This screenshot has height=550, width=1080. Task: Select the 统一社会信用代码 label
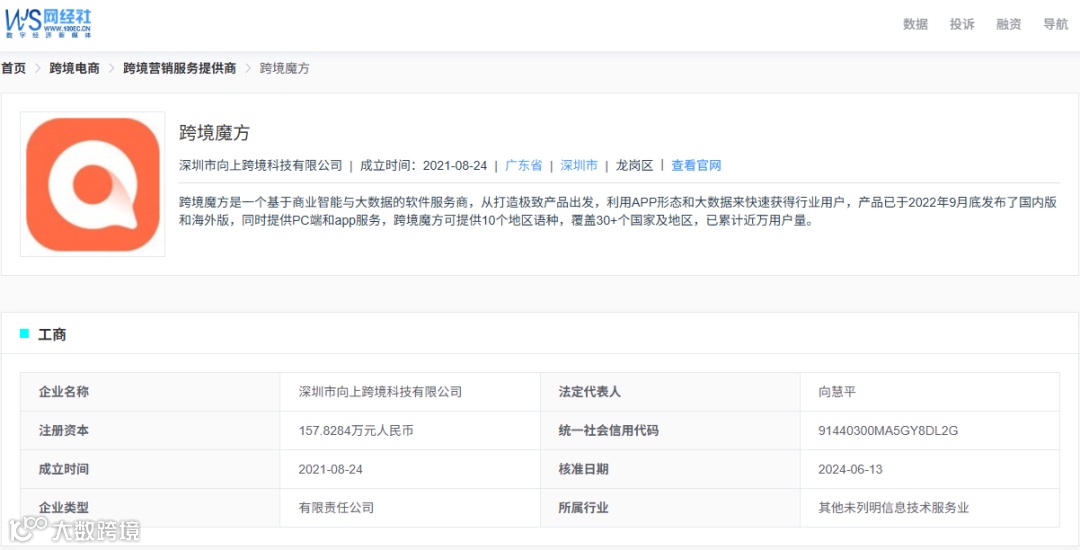608,431
